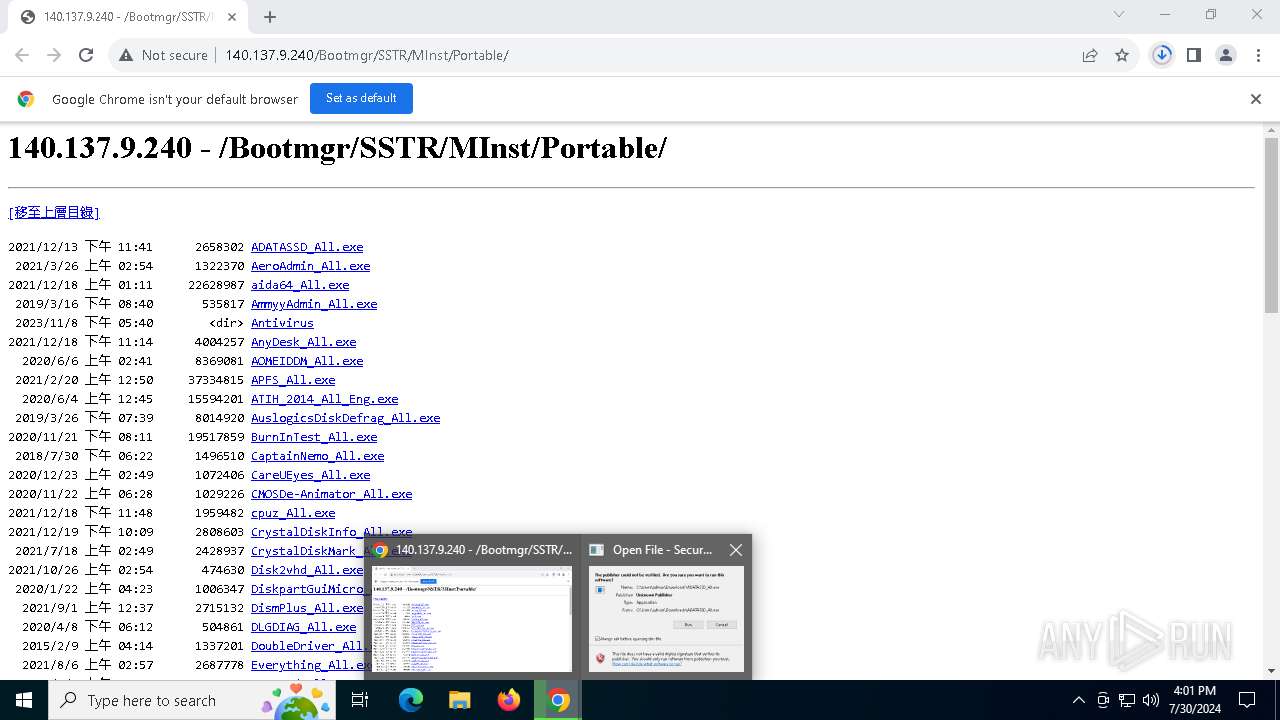
Task: Open the Antivirus directory
Action: click(282, 323)
